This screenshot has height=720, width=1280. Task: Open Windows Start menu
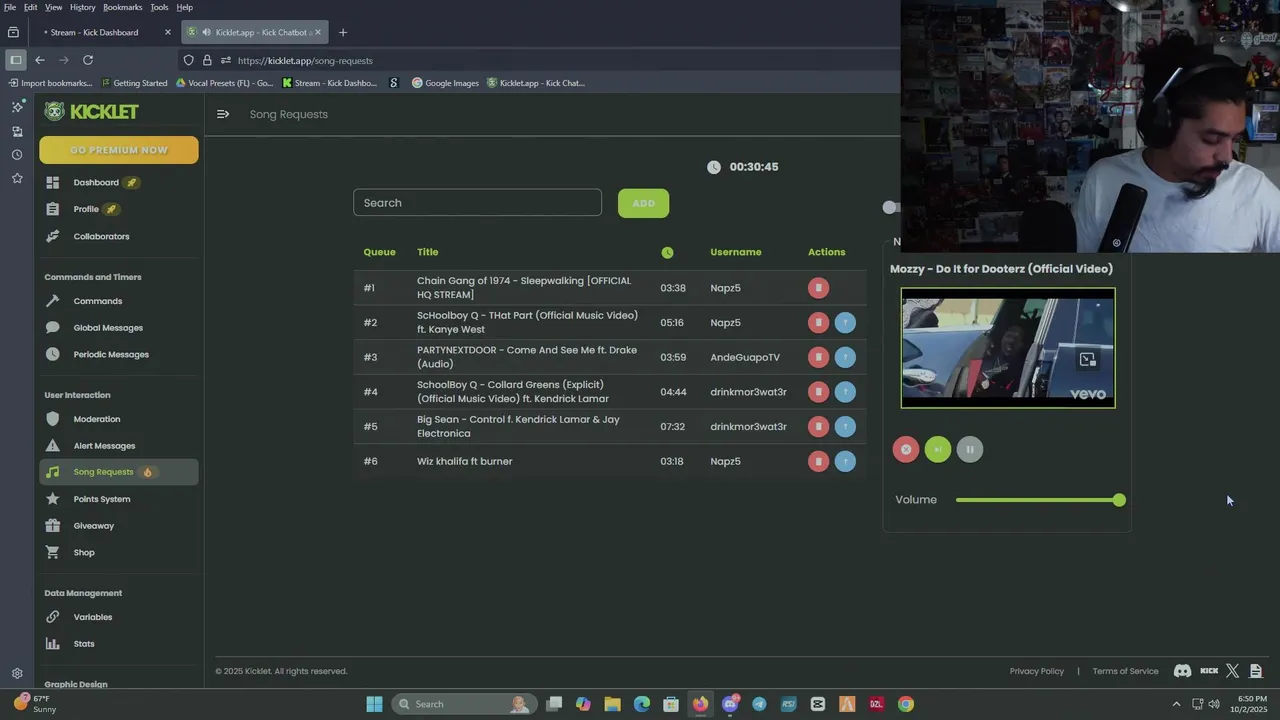(374, 704)
